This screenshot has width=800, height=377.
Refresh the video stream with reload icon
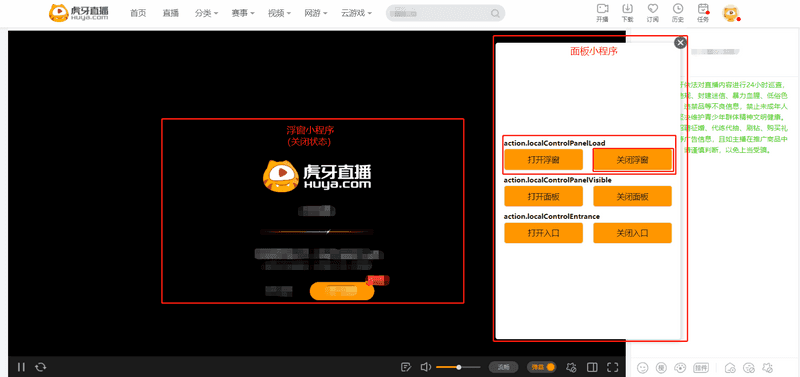coord(41,367)
